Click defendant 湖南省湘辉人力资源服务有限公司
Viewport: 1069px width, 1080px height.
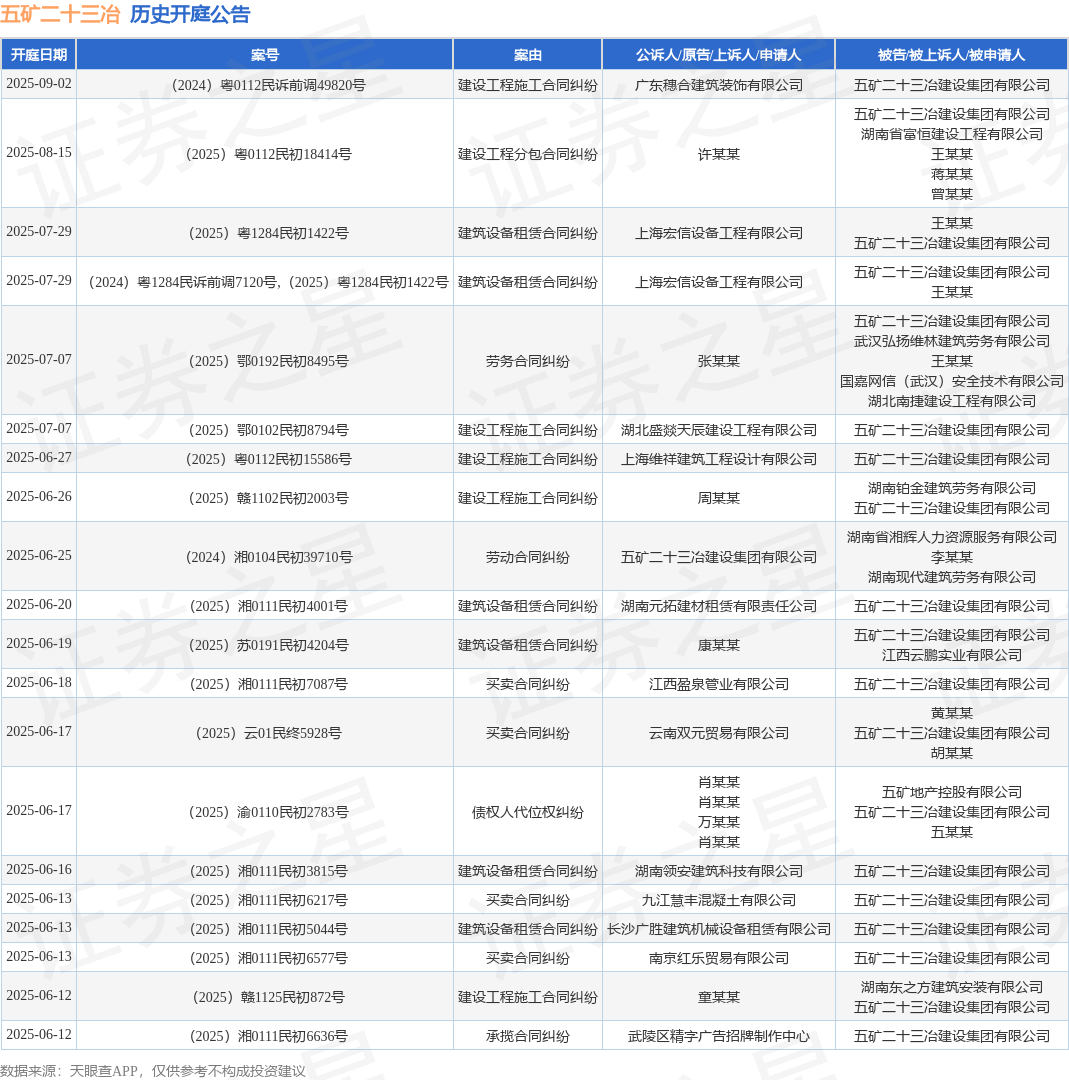point(951,537)
